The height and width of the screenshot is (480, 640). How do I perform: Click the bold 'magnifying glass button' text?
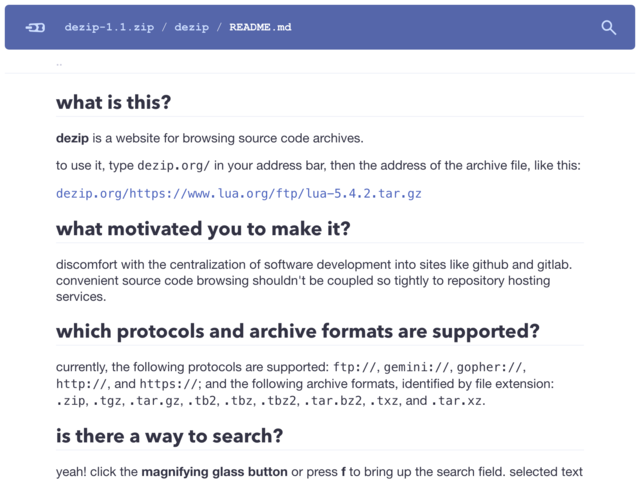point(214,472)
